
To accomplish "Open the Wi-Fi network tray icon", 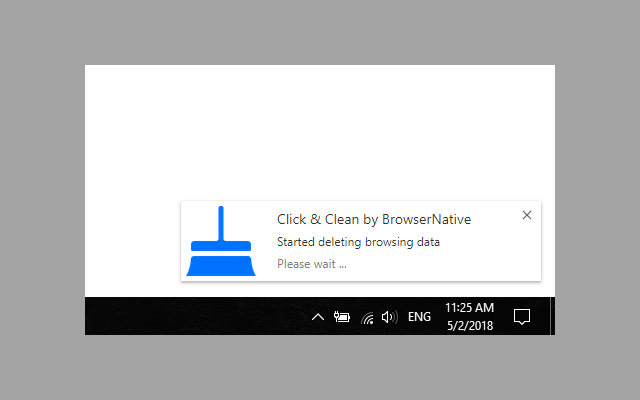I will pyautogui.click(x=367, y=318).
